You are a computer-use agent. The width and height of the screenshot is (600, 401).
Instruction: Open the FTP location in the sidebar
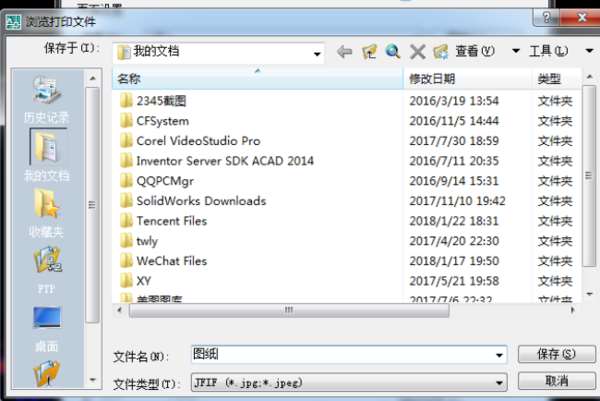(x=47, y=270)
